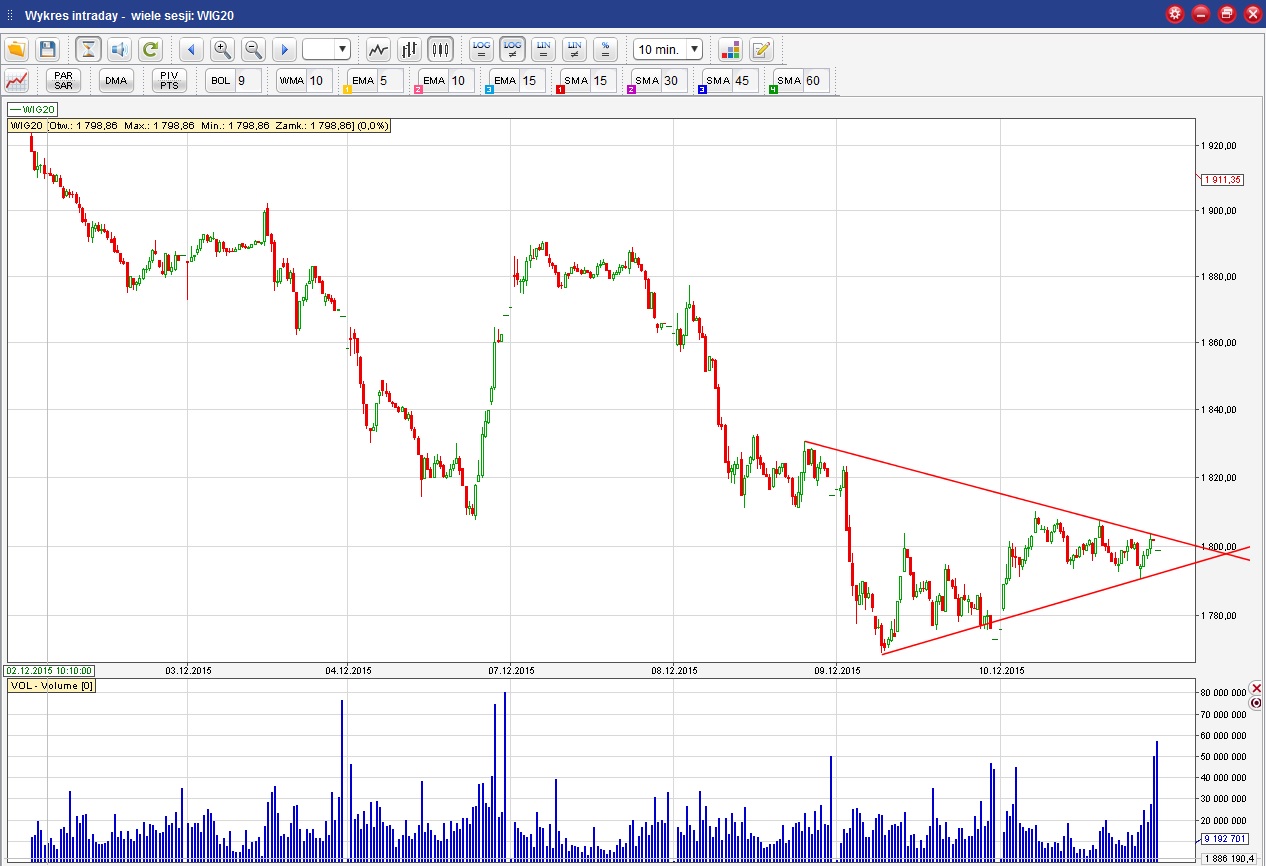Viewport: 1266px width, 866px height.
Task: Click the 1 911,35 price label
Action: tap(1224, 179)
